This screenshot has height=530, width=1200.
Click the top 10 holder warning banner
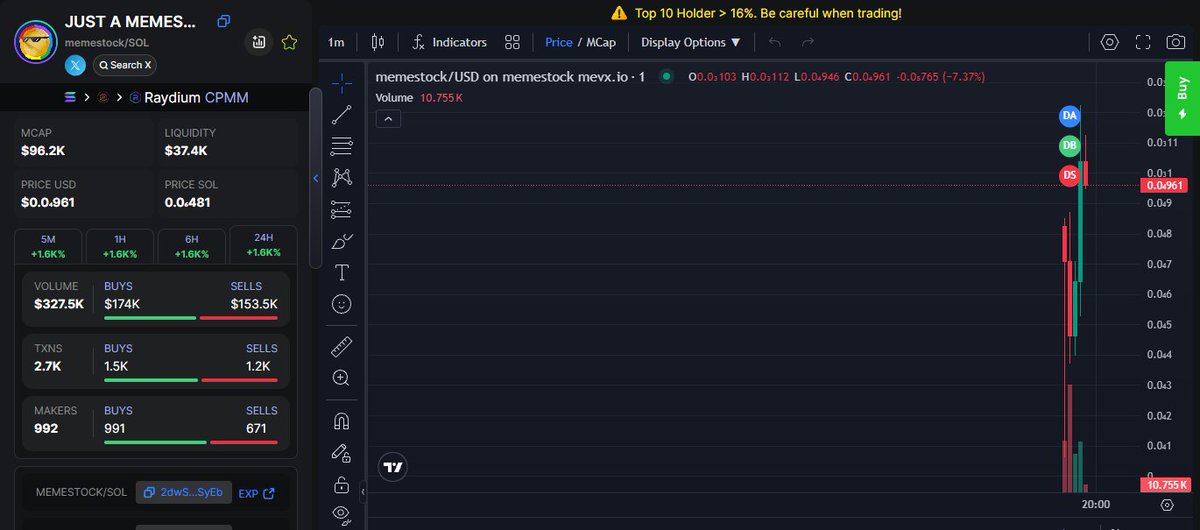point(756,13)
